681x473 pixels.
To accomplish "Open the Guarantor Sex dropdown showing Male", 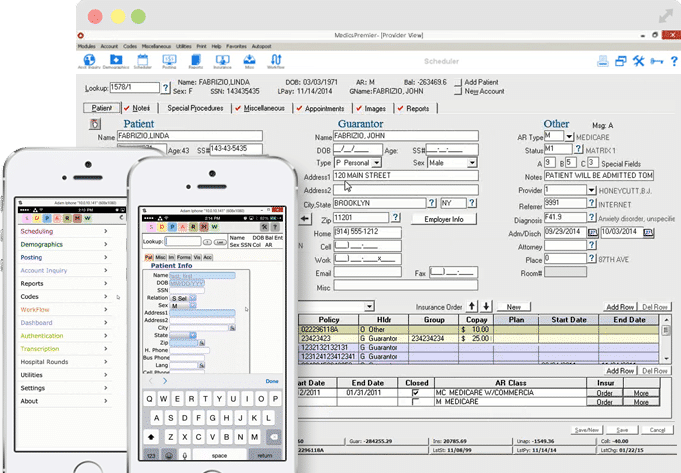I will [472, 163].
